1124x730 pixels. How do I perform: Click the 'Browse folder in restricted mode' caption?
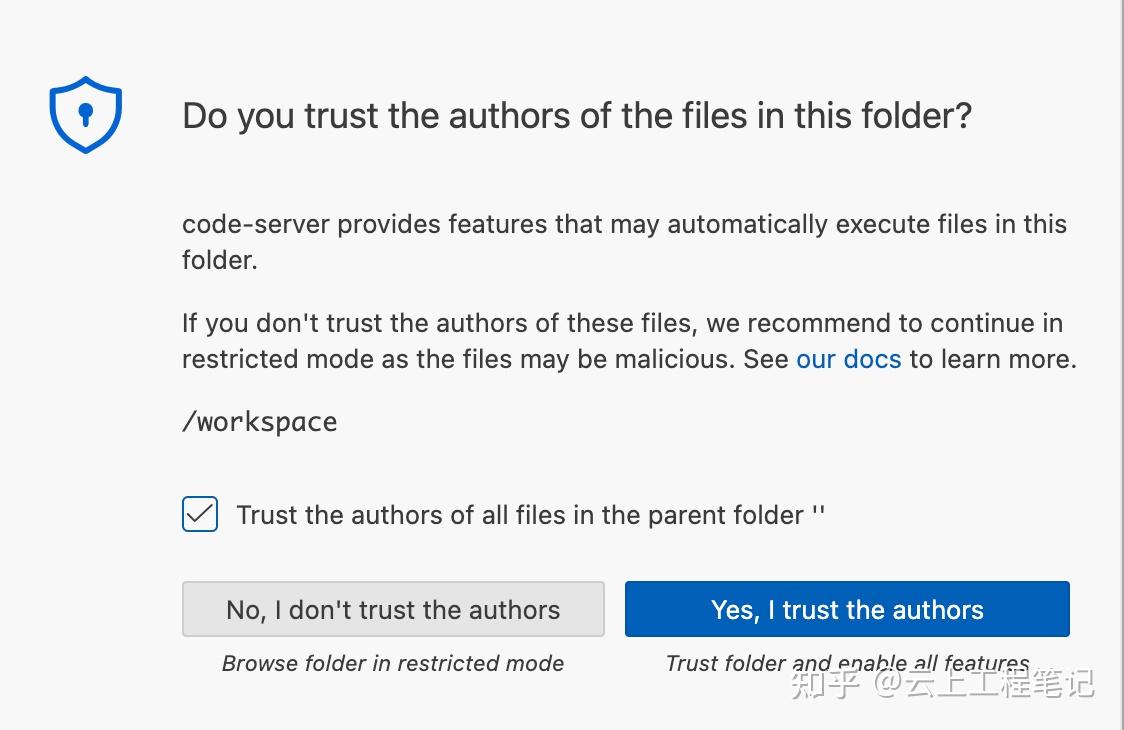(393, 663)
